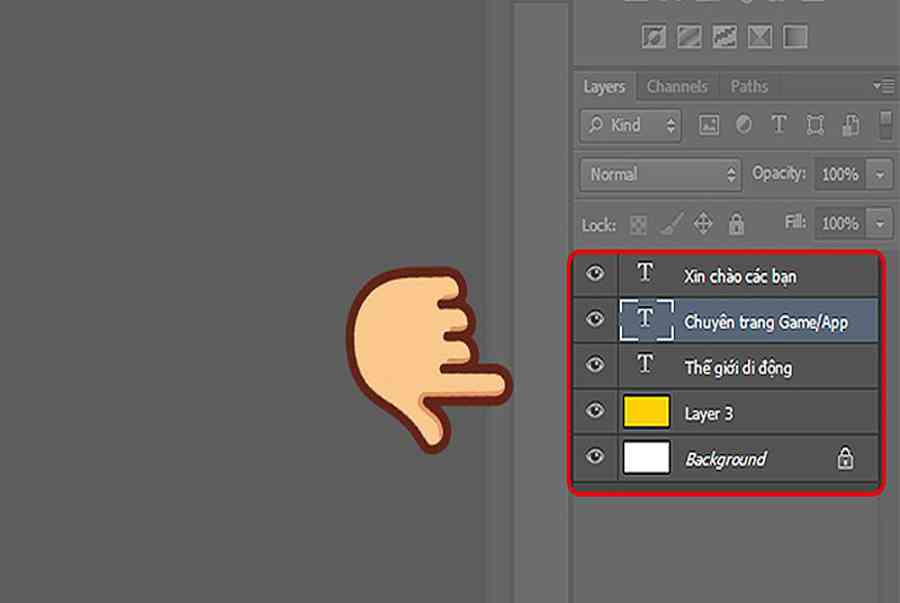Open the Paths tab
The height and width of the screenshot is (603, 900).
coord(749,87)
